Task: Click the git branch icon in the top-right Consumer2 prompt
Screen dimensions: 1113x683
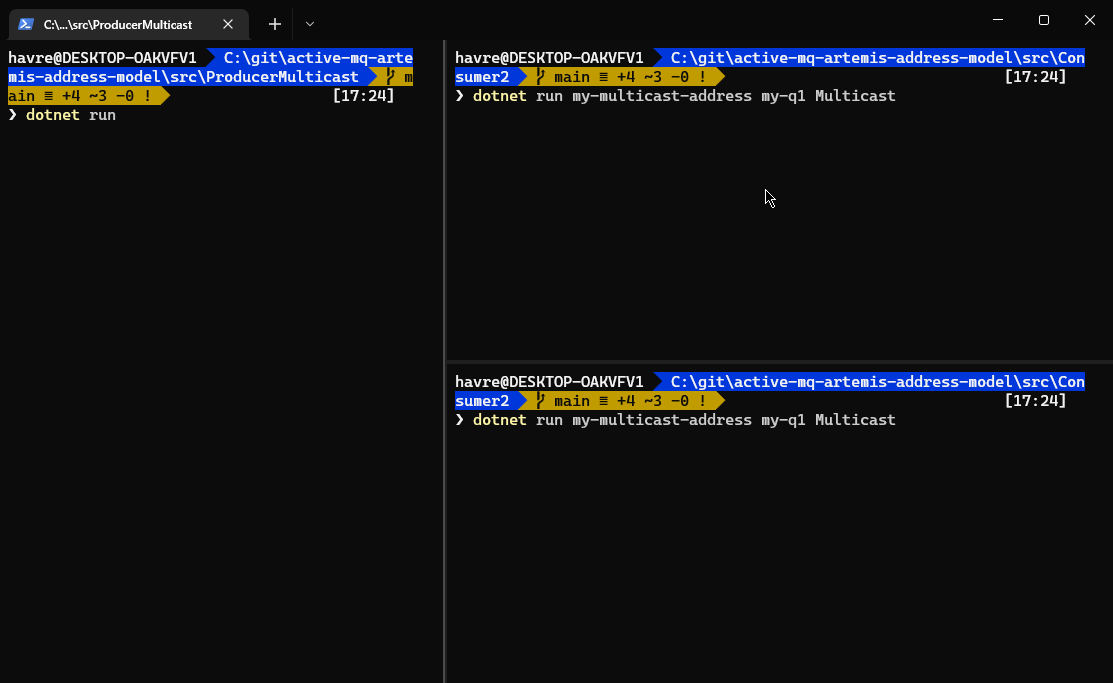Action: (x=539, y=76)
